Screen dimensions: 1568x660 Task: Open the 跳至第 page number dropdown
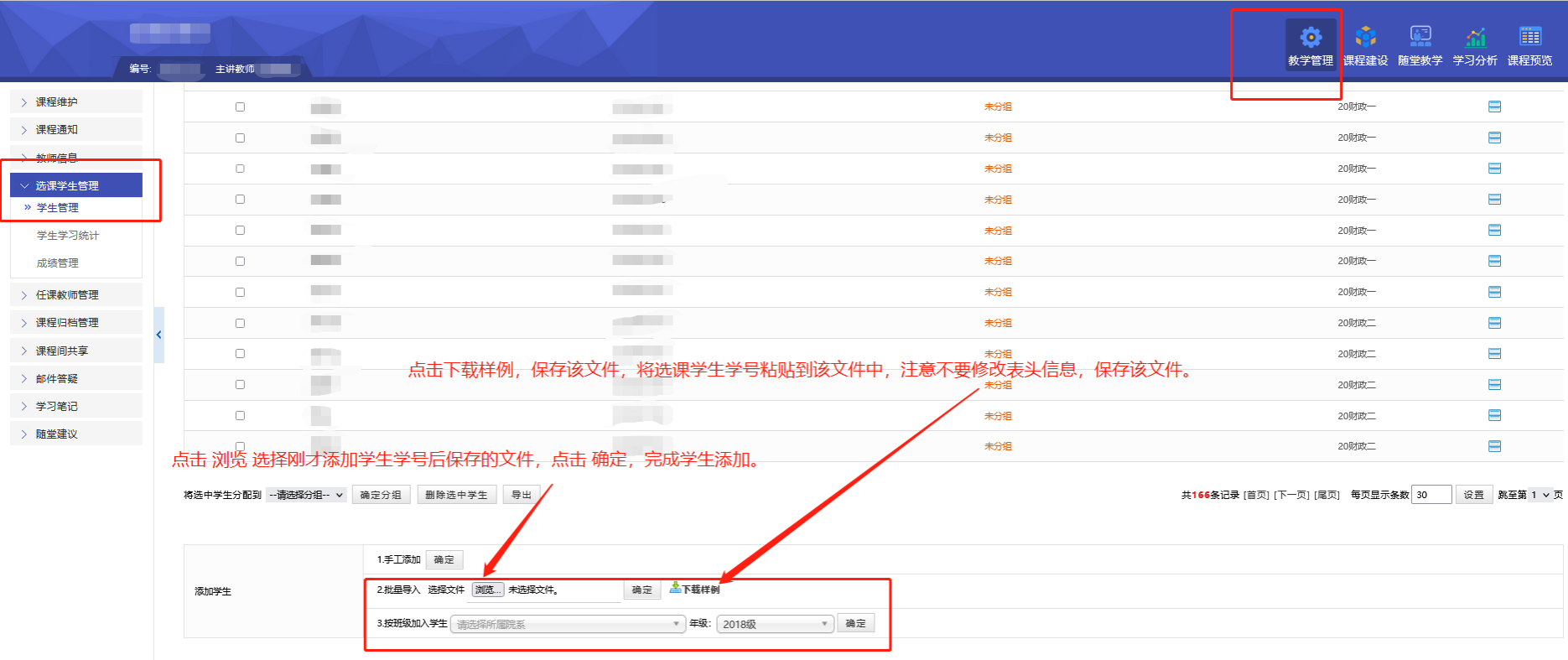(1540, 495)
